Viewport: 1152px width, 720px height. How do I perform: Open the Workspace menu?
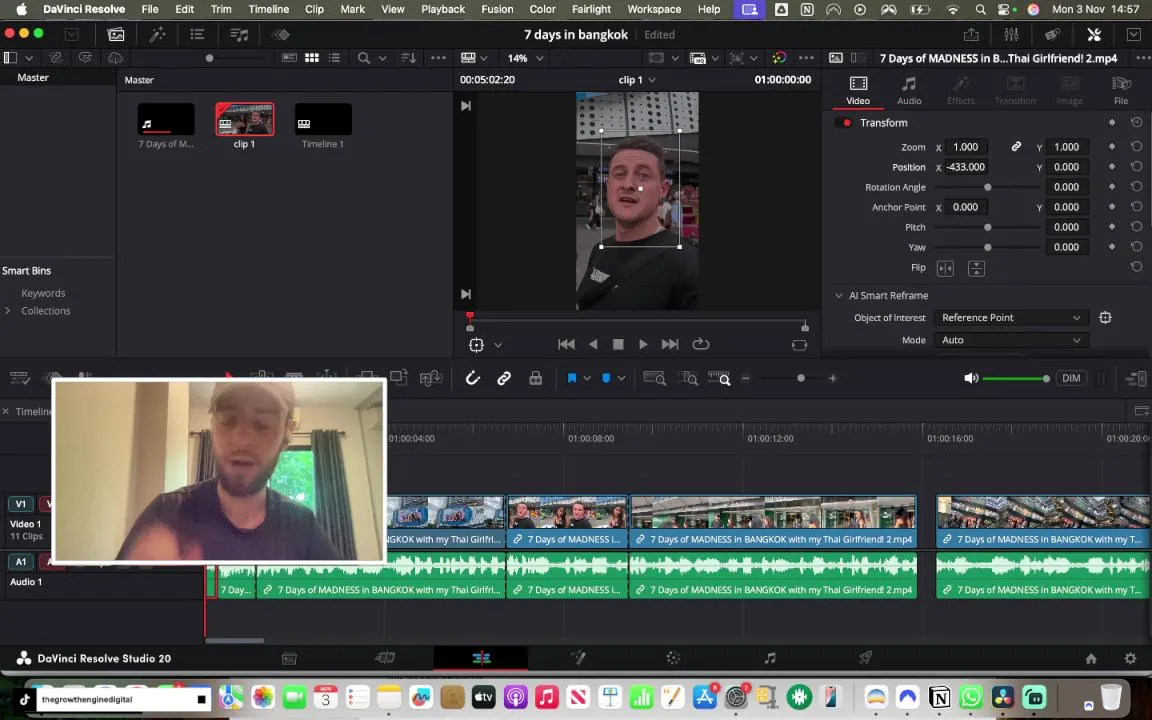pyautogui.click(x=654, y=9)
